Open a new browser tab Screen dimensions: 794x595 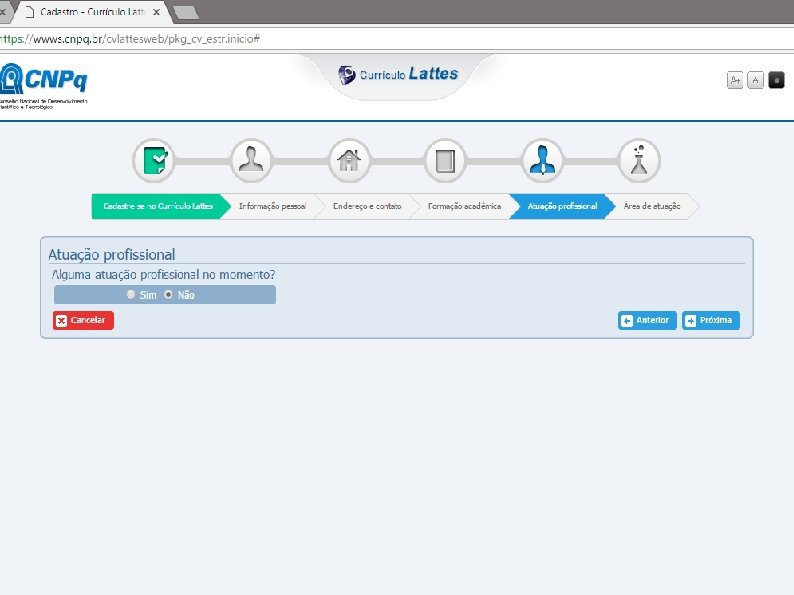click(185, 13)
